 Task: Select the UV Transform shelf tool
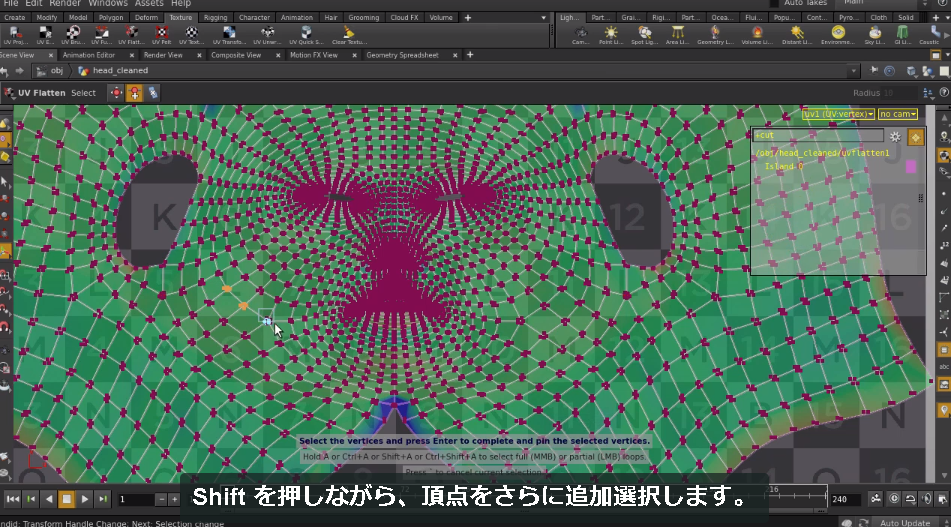pos(229,35)
